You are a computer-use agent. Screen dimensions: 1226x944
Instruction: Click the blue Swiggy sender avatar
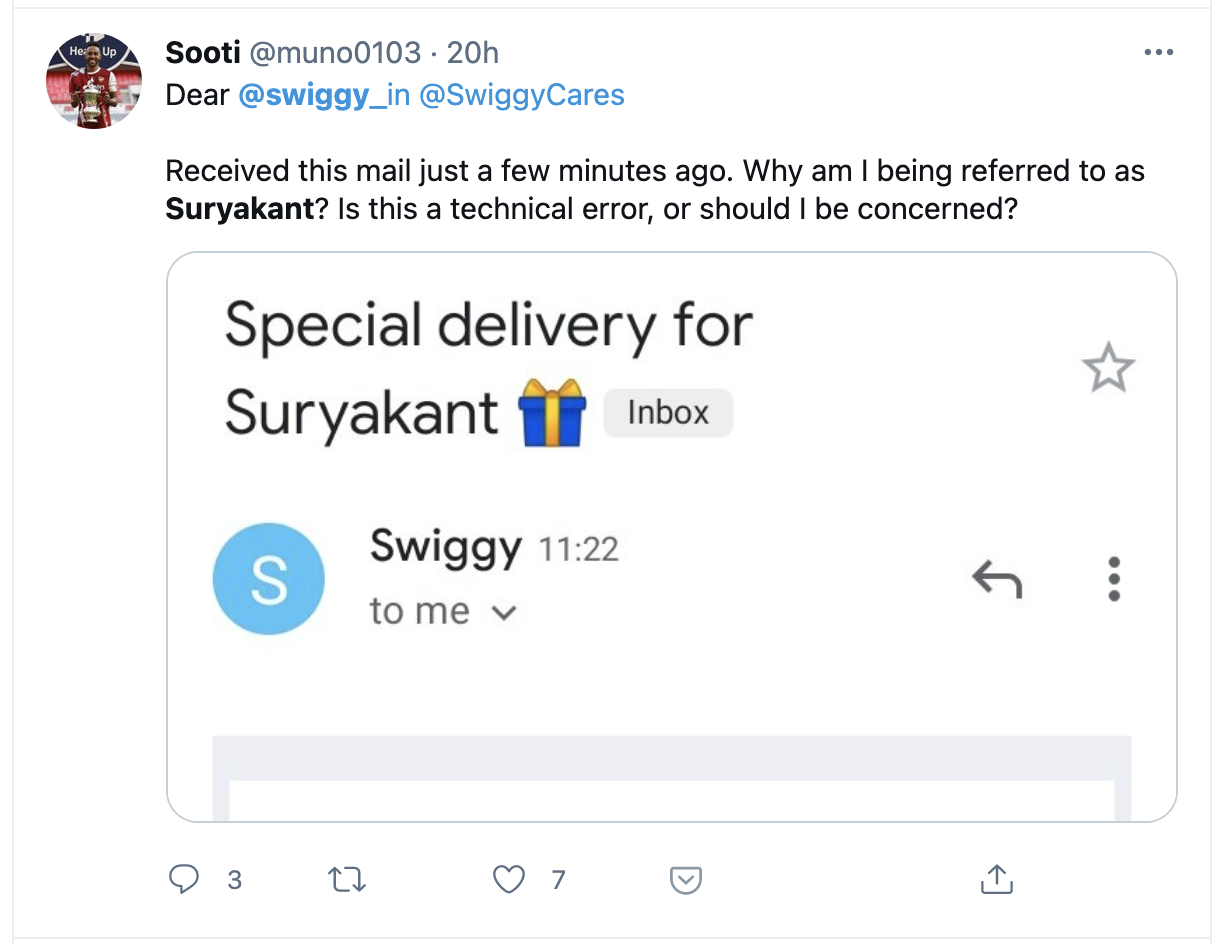269,580
